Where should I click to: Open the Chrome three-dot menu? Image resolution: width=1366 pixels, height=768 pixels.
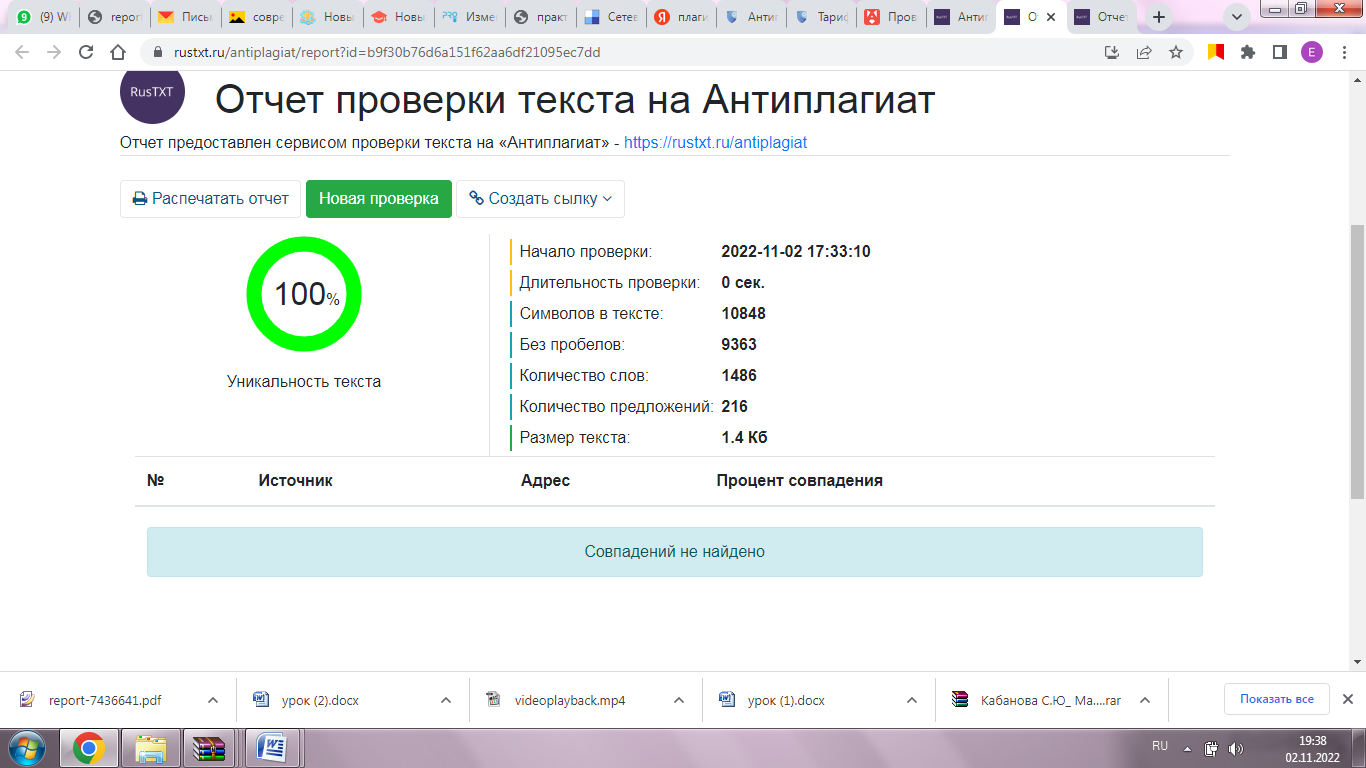1343,52
